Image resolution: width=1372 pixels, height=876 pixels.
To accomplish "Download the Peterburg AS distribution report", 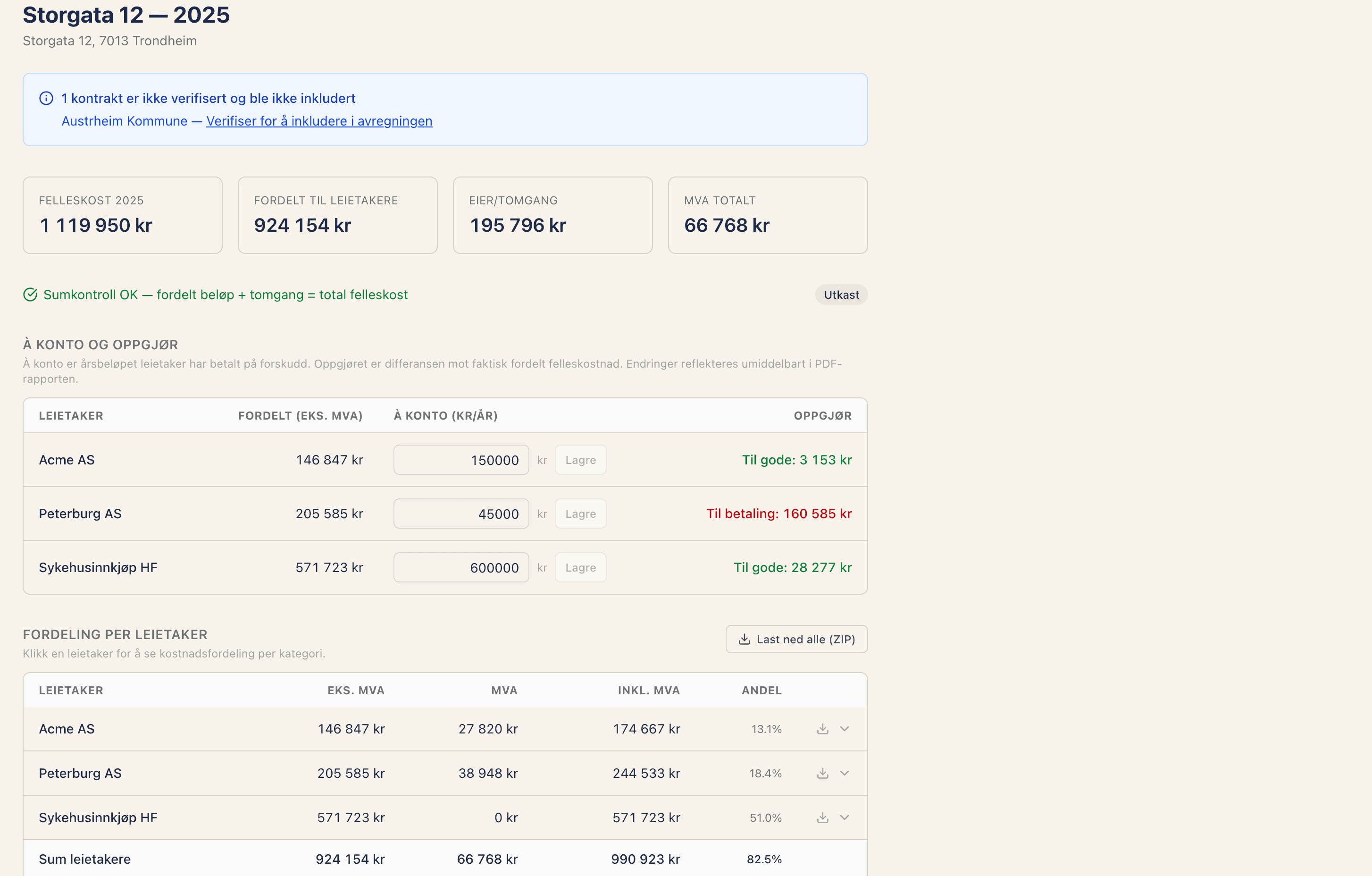I will (x=822, y=774).
